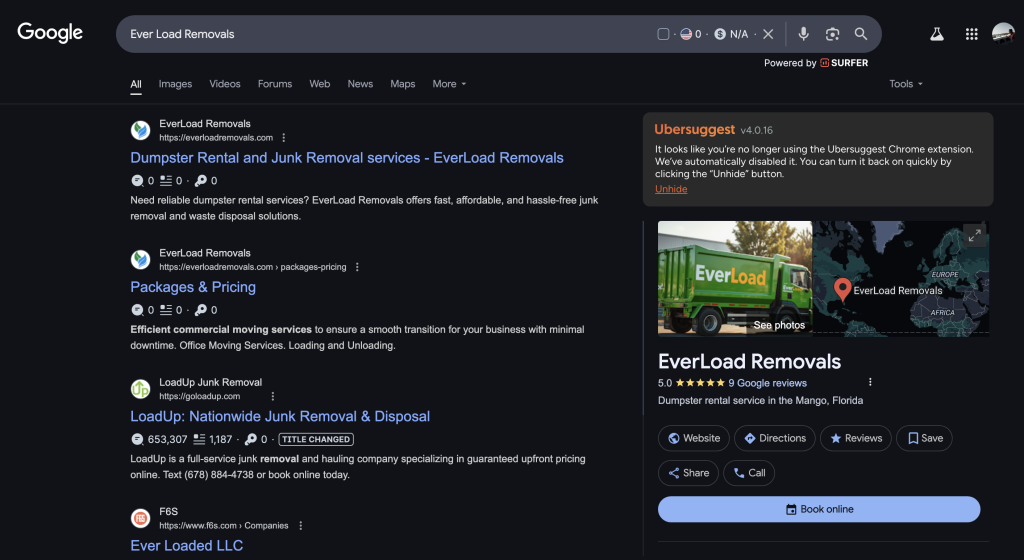Image resolution: width=1024 pixels, height=560 pixels.
Task: Click the EverLoad Removals map pin
Action: pos(842,288)
